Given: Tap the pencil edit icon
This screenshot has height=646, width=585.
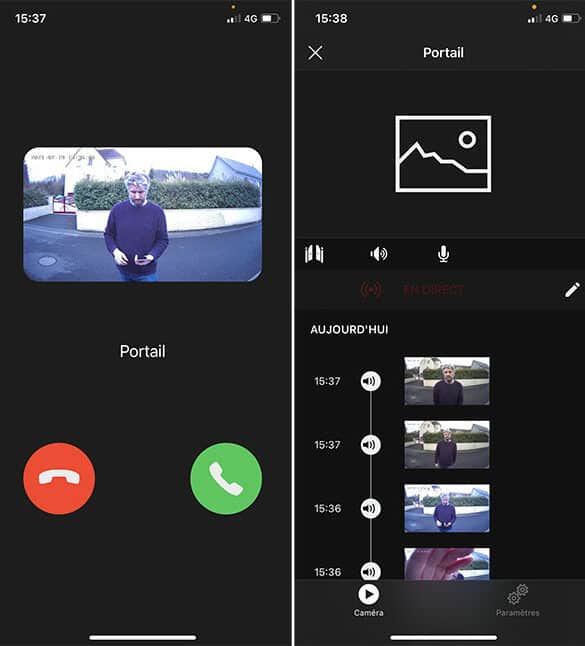Looking at the screenshot, I should tap(572, 290).
